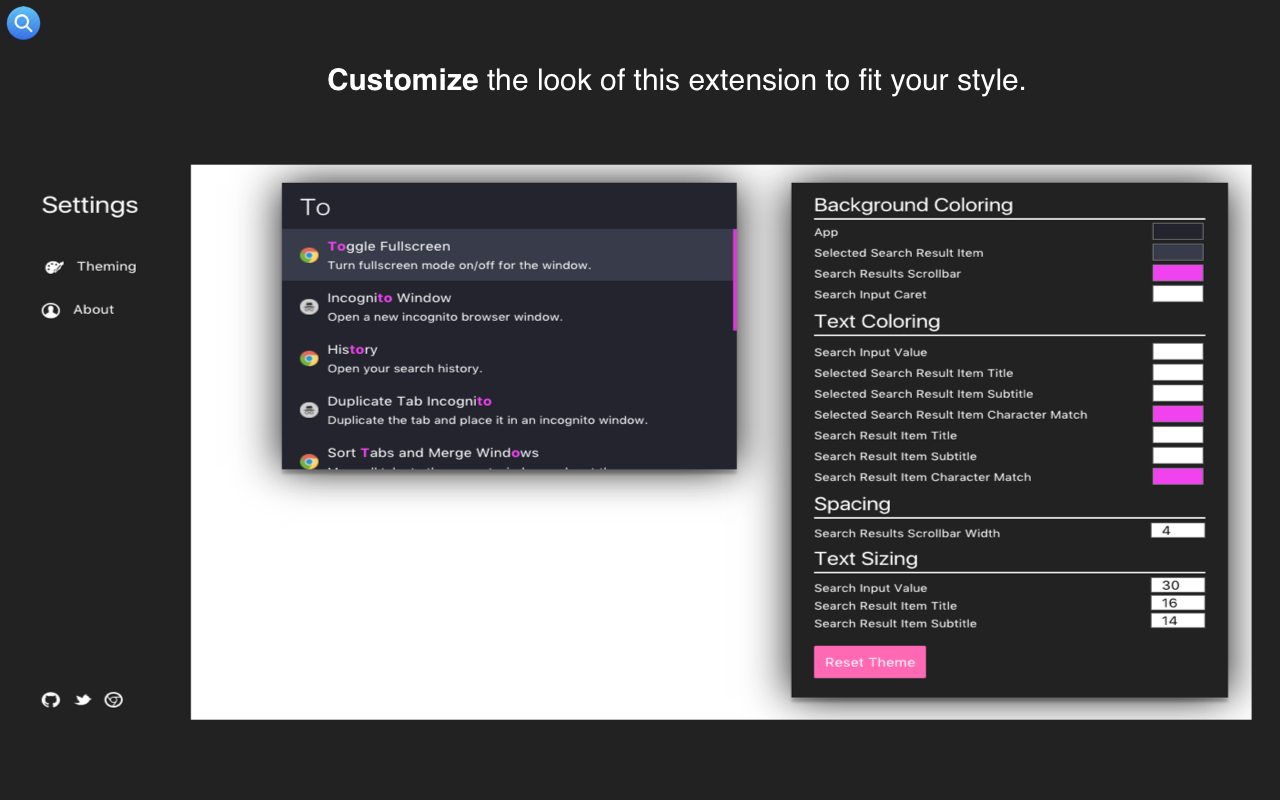
Task: Select the Duplicate Tab Incognito result
Action: [x=508, y=410]
